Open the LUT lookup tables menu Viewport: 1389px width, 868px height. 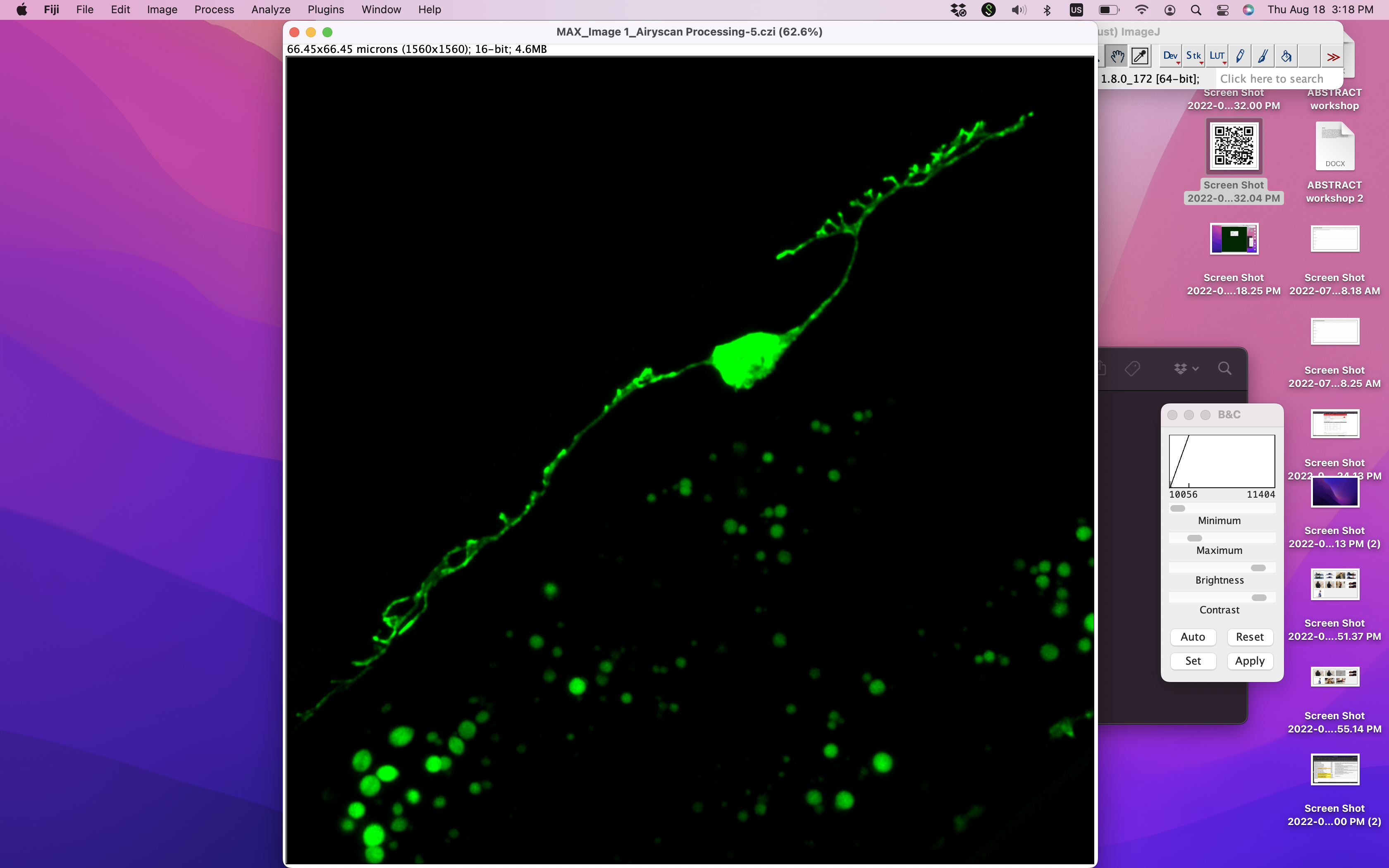(x=1217, y=56)
